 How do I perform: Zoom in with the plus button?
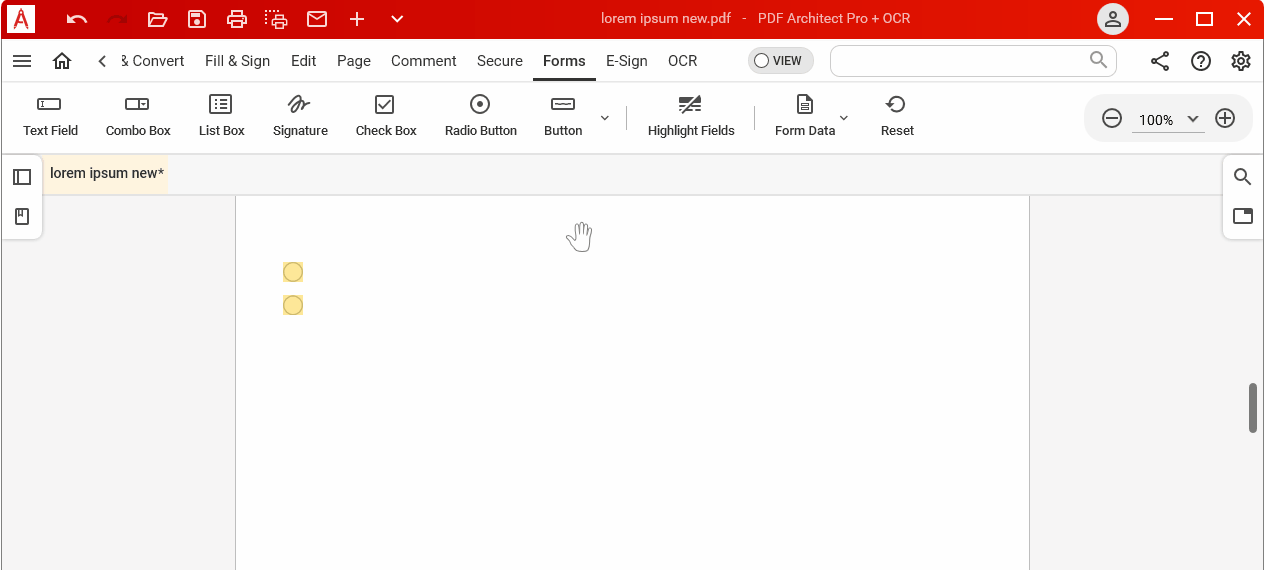[x=1225, y=118]
